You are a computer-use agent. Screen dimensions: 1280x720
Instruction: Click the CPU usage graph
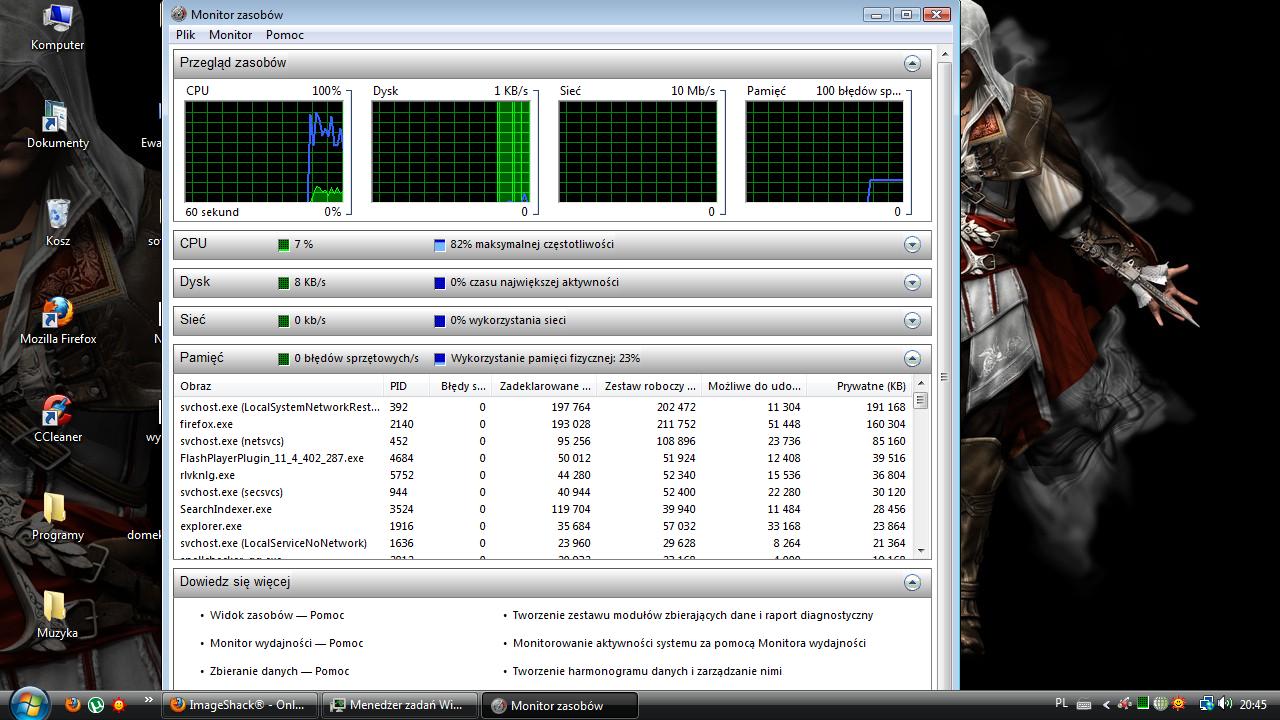point(264,152)
